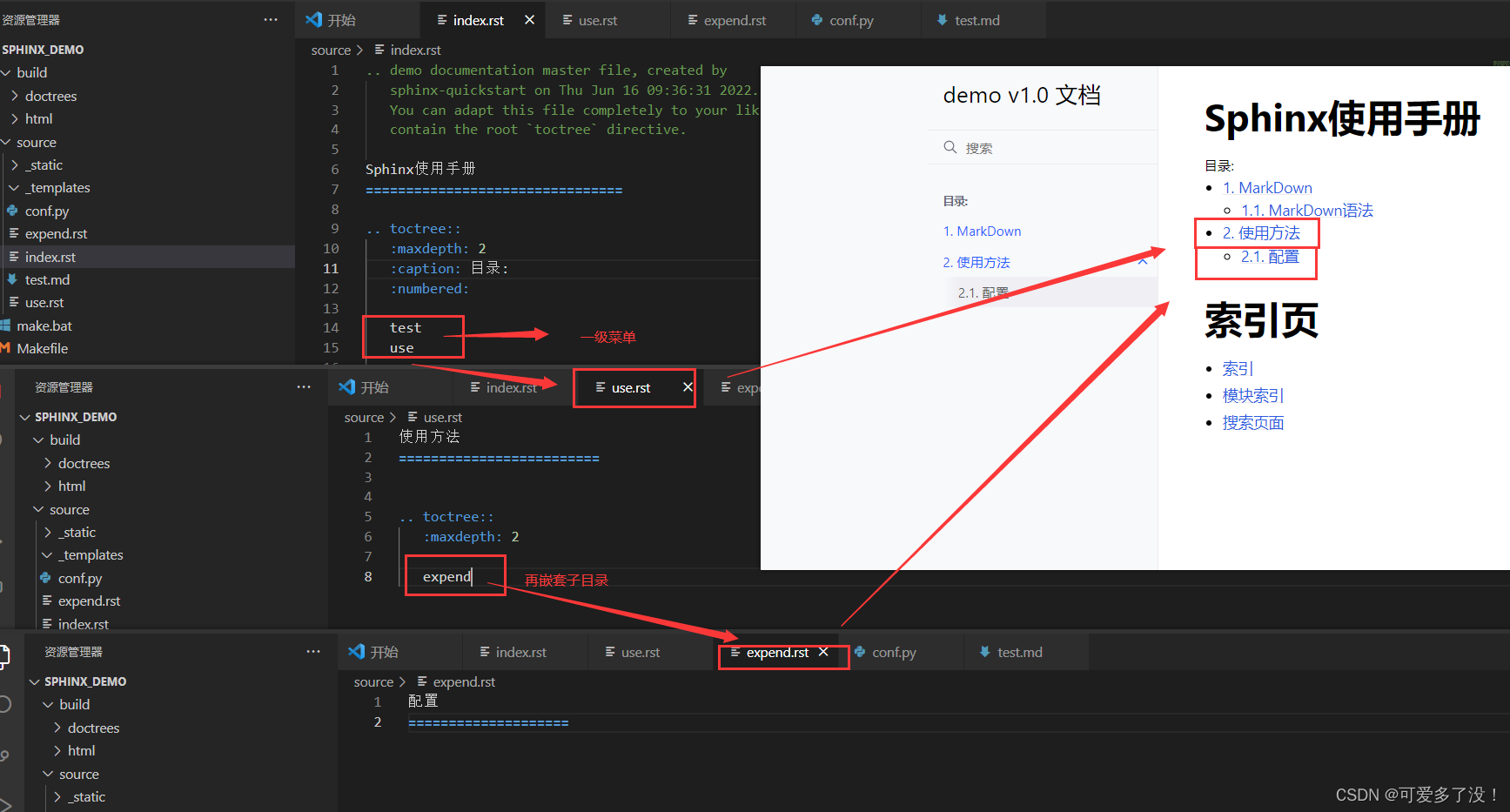The height and width of the screenshot is (812, 1510).
Task: Open conf.py via its Python icon
Action: coord(14,211)
